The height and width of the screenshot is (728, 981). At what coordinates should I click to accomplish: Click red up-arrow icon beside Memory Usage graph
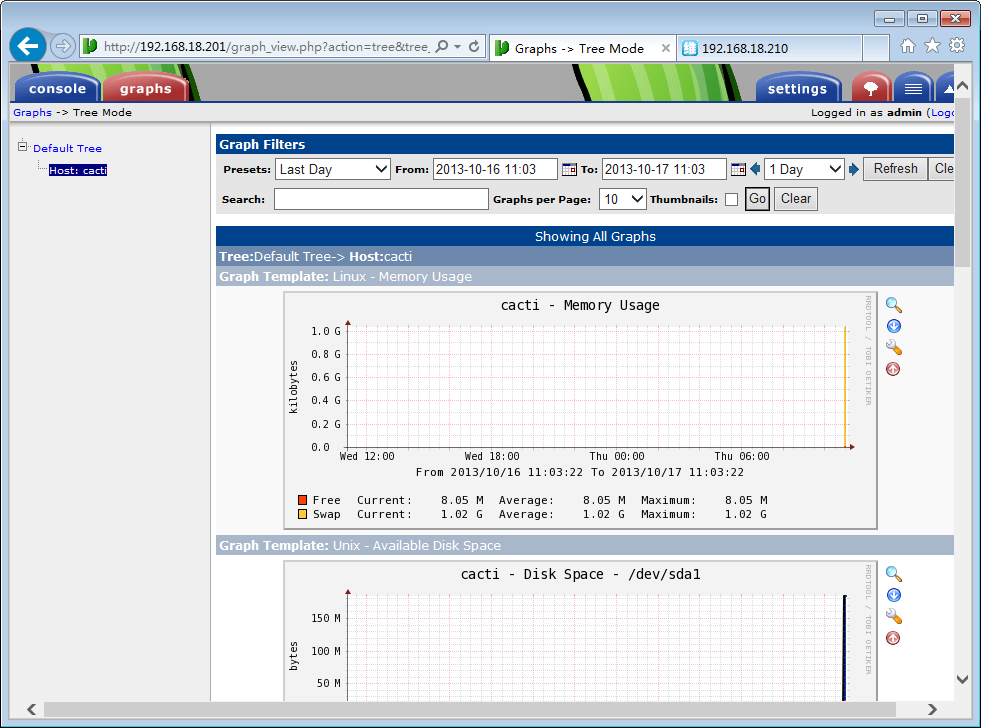coord(893,369)
